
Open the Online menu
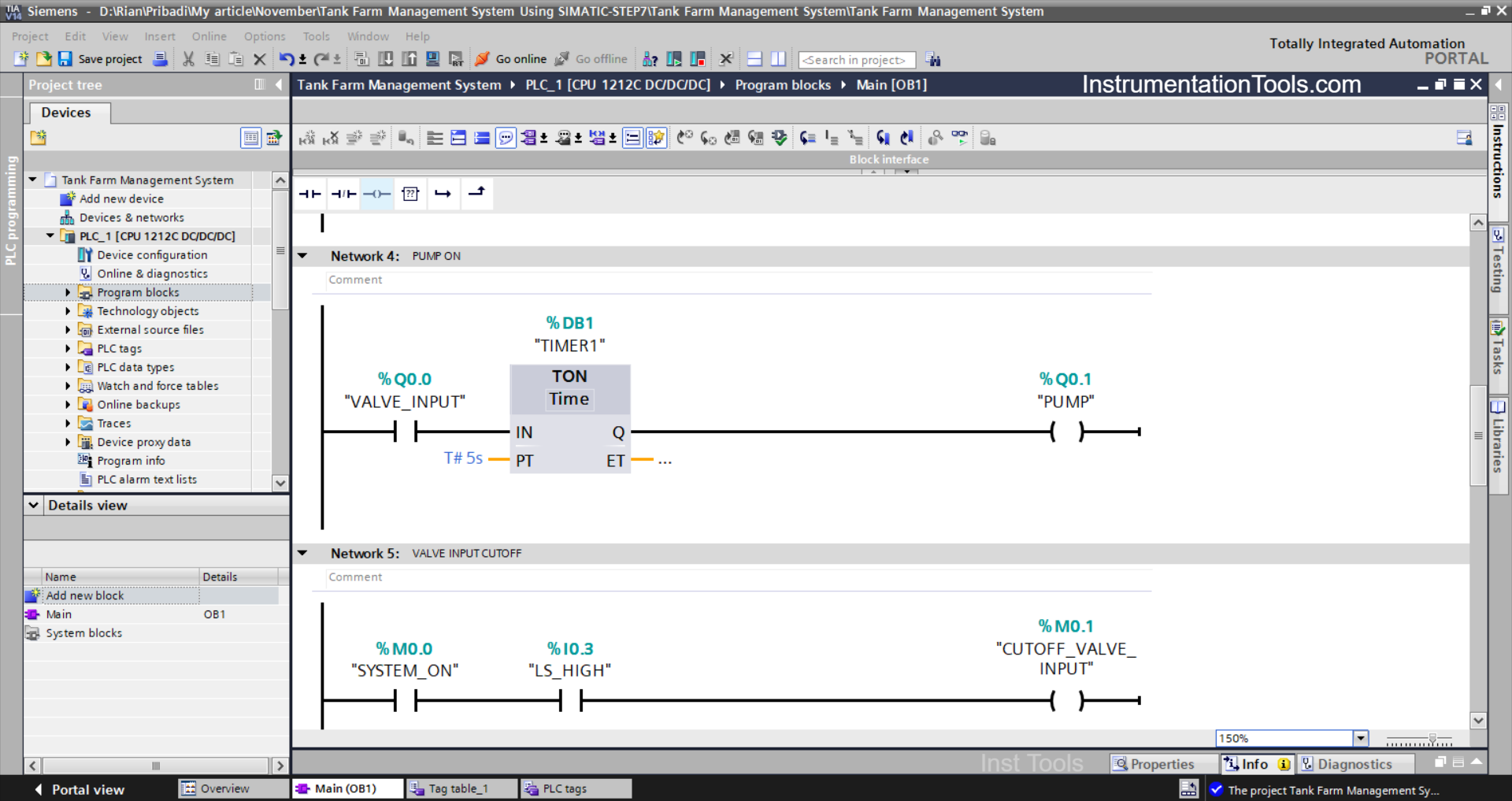pos(209,36)
